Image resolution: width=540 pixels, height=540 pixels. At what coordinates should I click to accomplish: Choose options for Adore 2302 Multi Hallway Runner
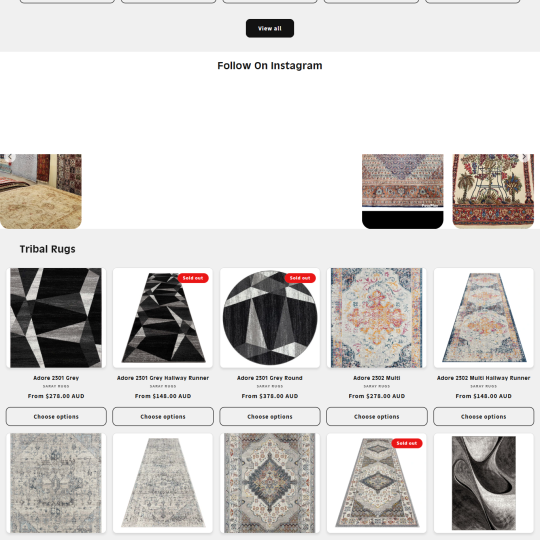484,416
